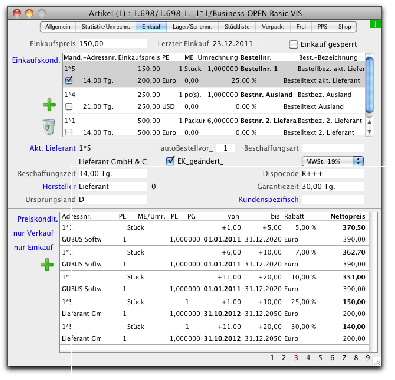This screenshot has width=395, height=380.
Task: Add a Preiskondition with the lower green plus
Action: click(47, 265)
